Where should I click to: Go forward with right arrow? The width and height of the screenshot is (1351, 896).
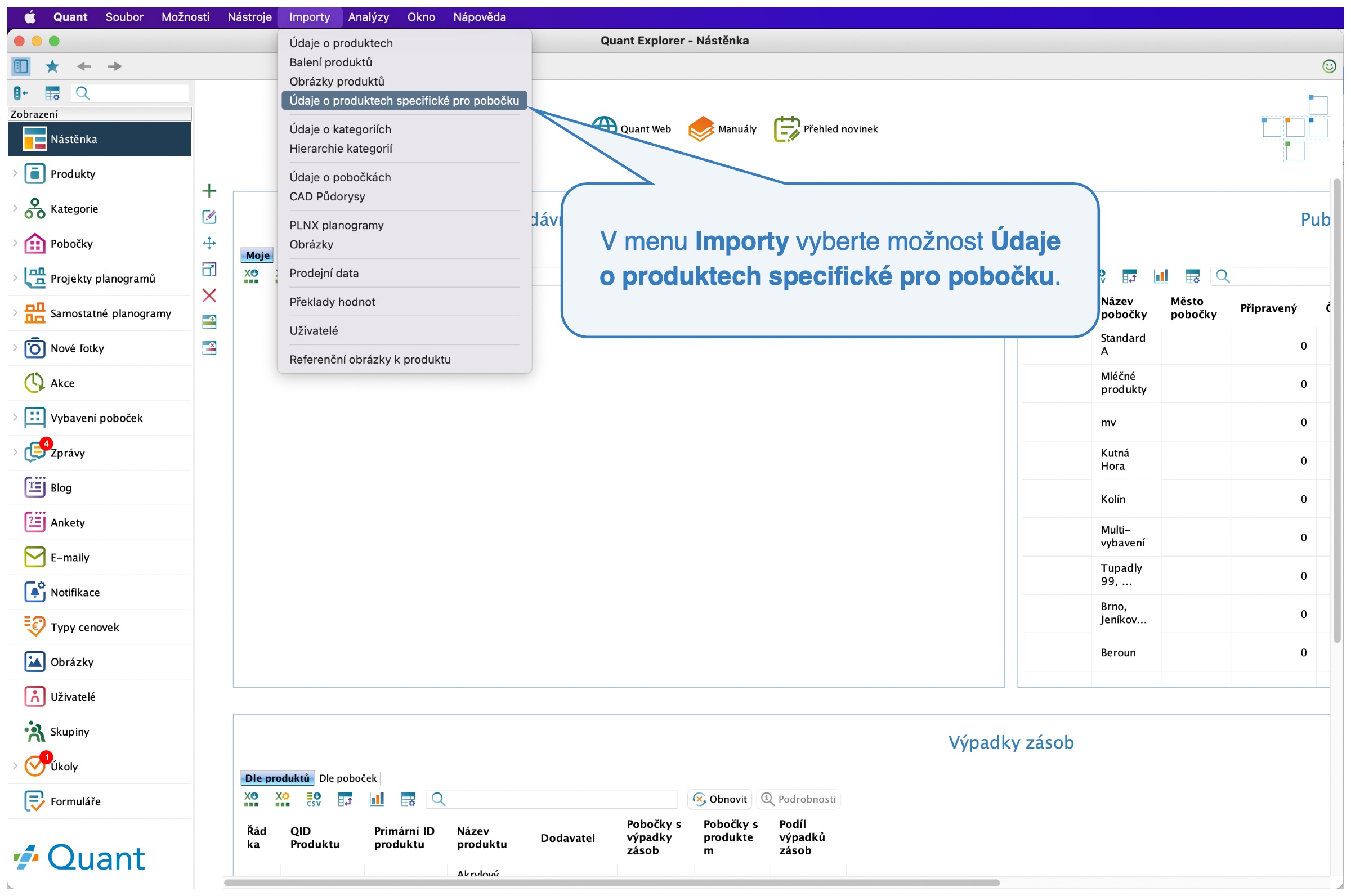(115, 66)
